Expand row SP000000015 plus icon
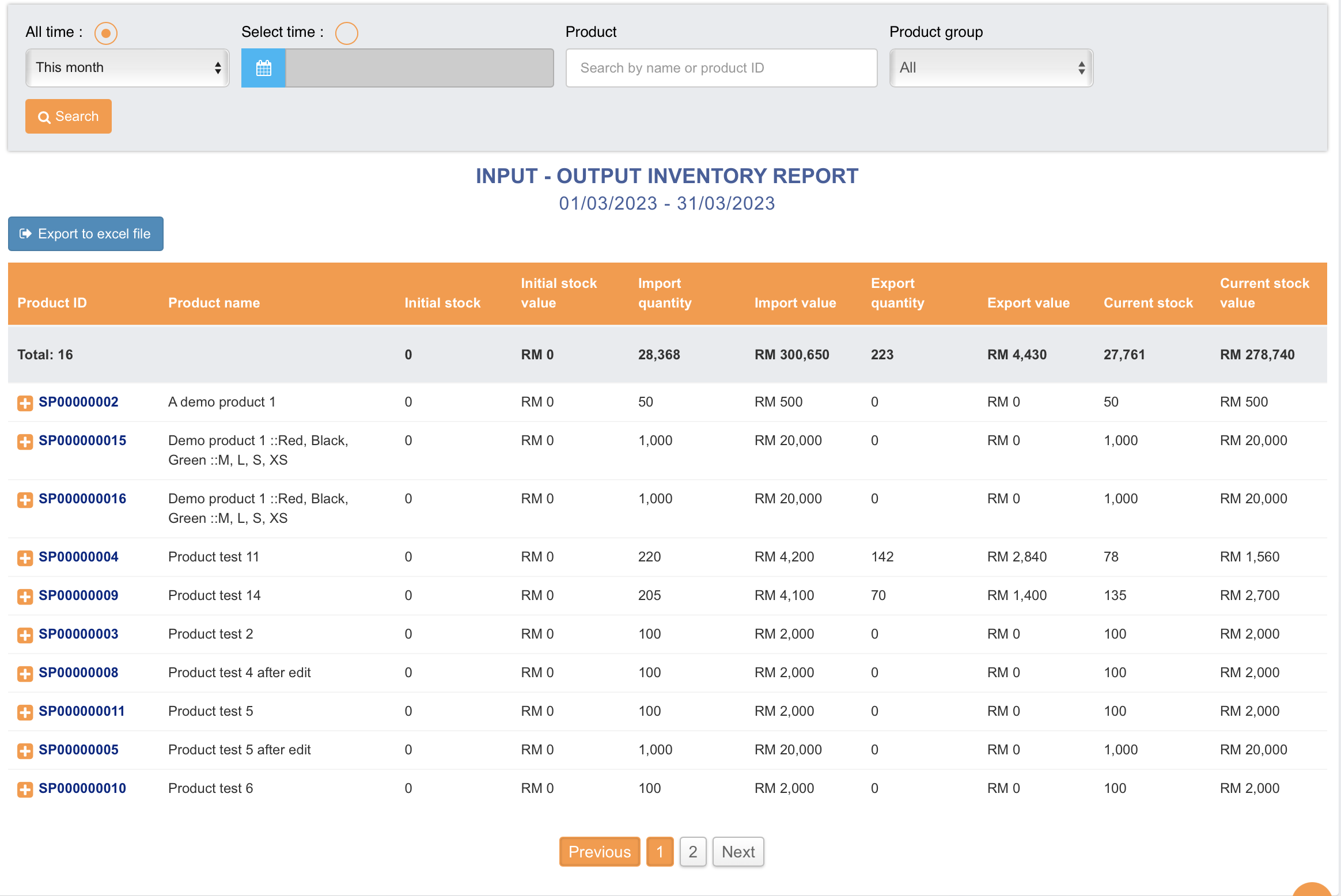1341x896 pixels. point(25,442)
